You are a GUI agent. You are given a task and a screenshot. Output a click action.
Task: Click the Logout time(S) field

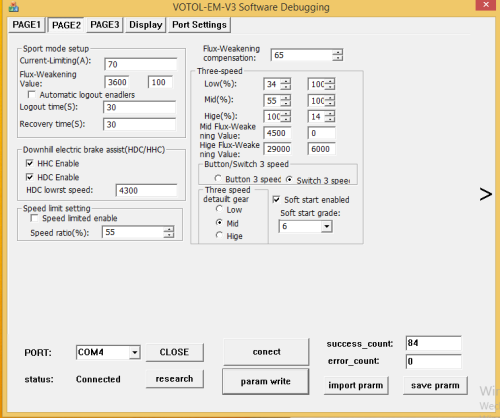139,107
